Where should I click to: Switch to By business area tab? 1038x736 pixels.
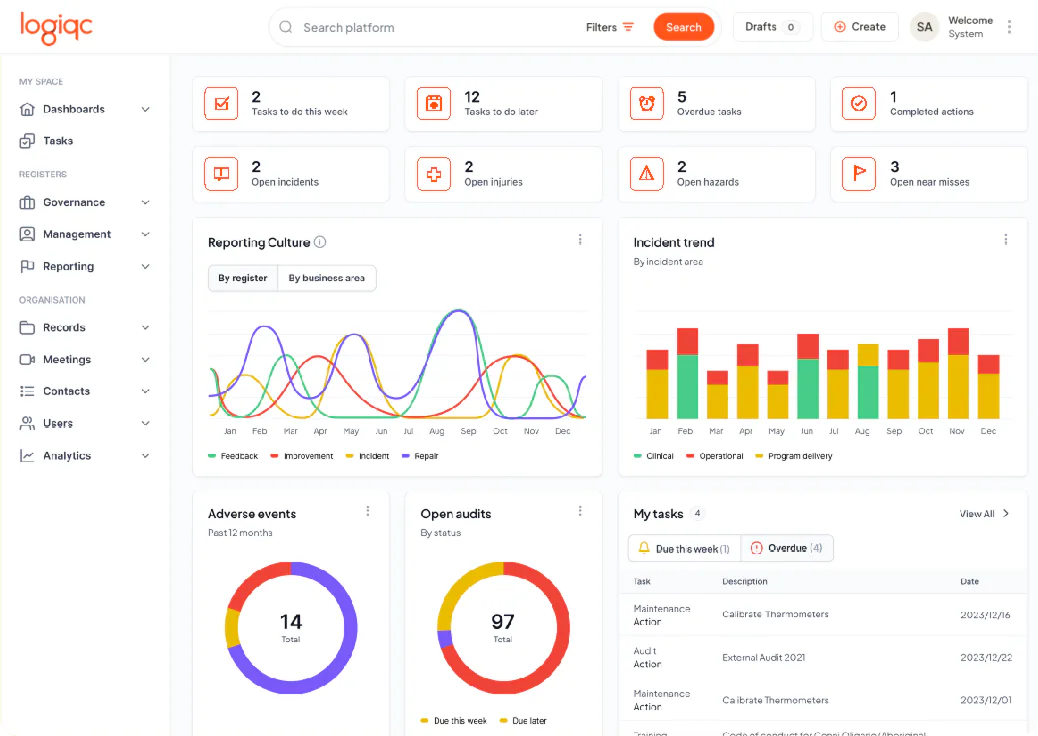pyautogui.click(x=326, y=278)
